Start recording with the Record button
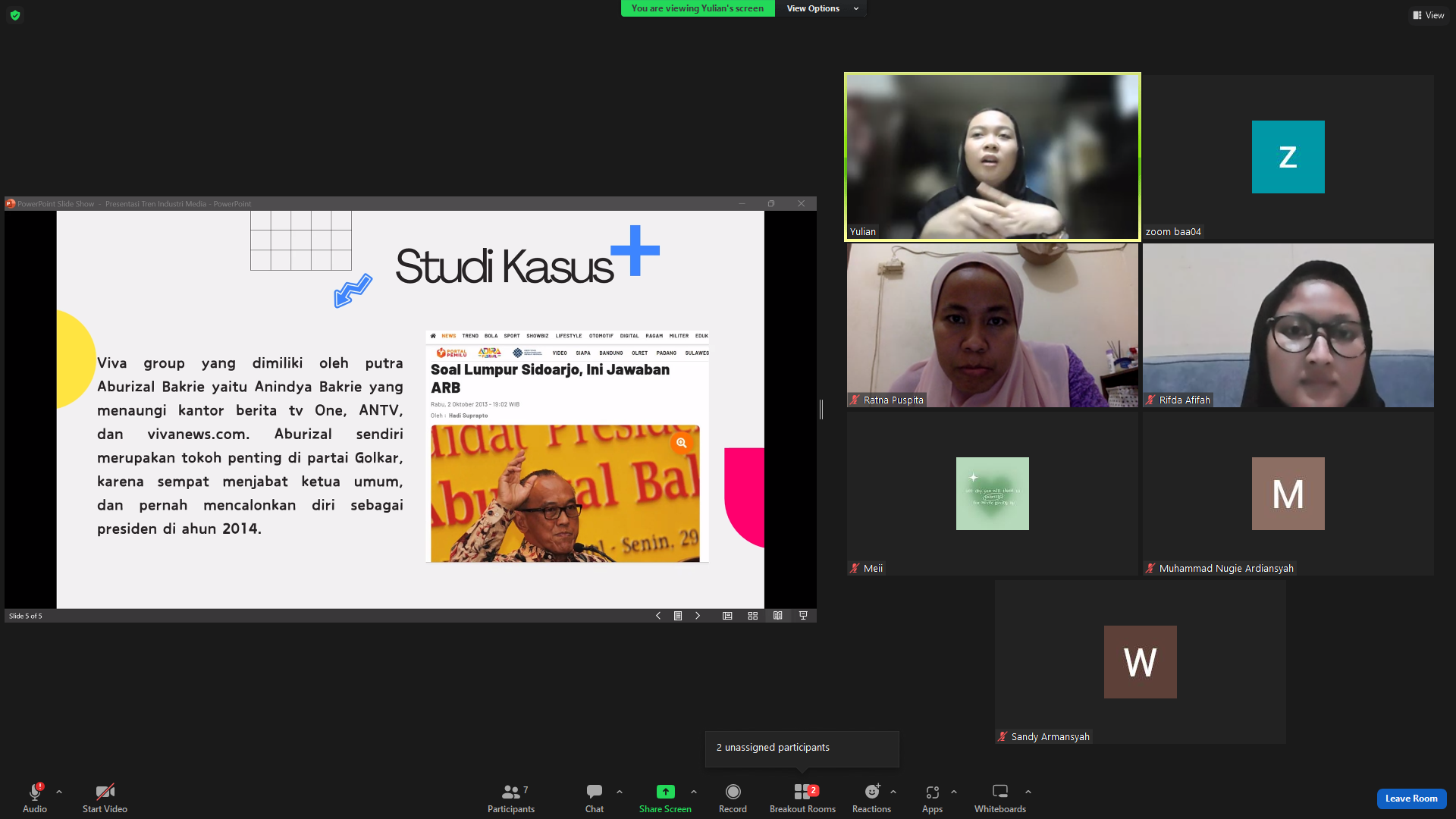The image size is (1456, 819). (733, 798)
